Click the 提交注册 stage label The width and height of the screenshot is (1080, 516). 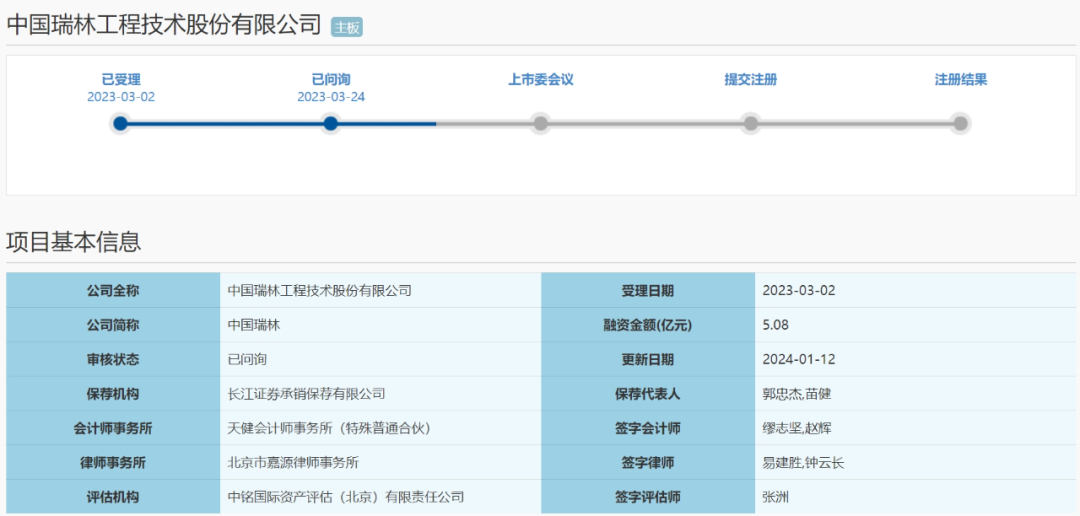click(751, 80)
